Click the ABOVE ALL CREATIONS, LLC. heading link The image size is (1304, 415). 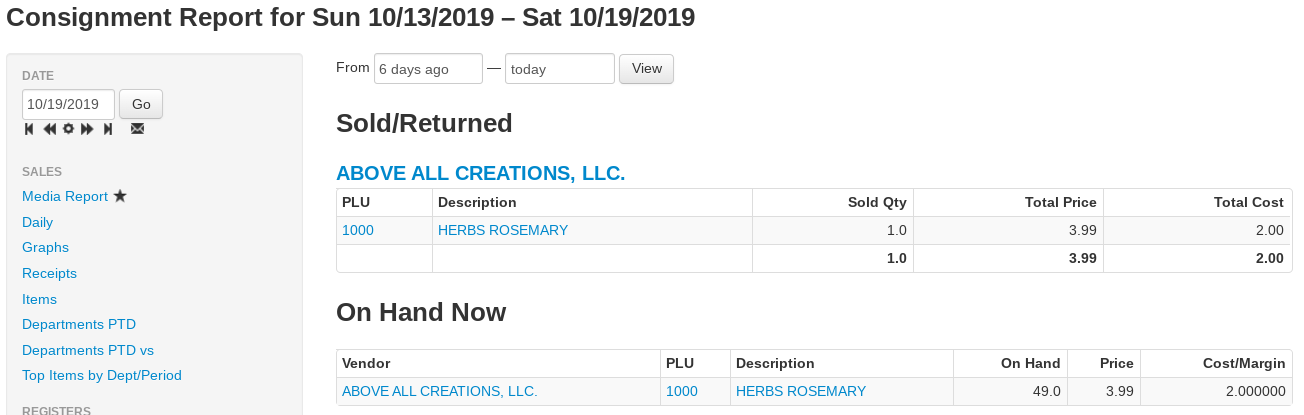click(x=480, y=173)
